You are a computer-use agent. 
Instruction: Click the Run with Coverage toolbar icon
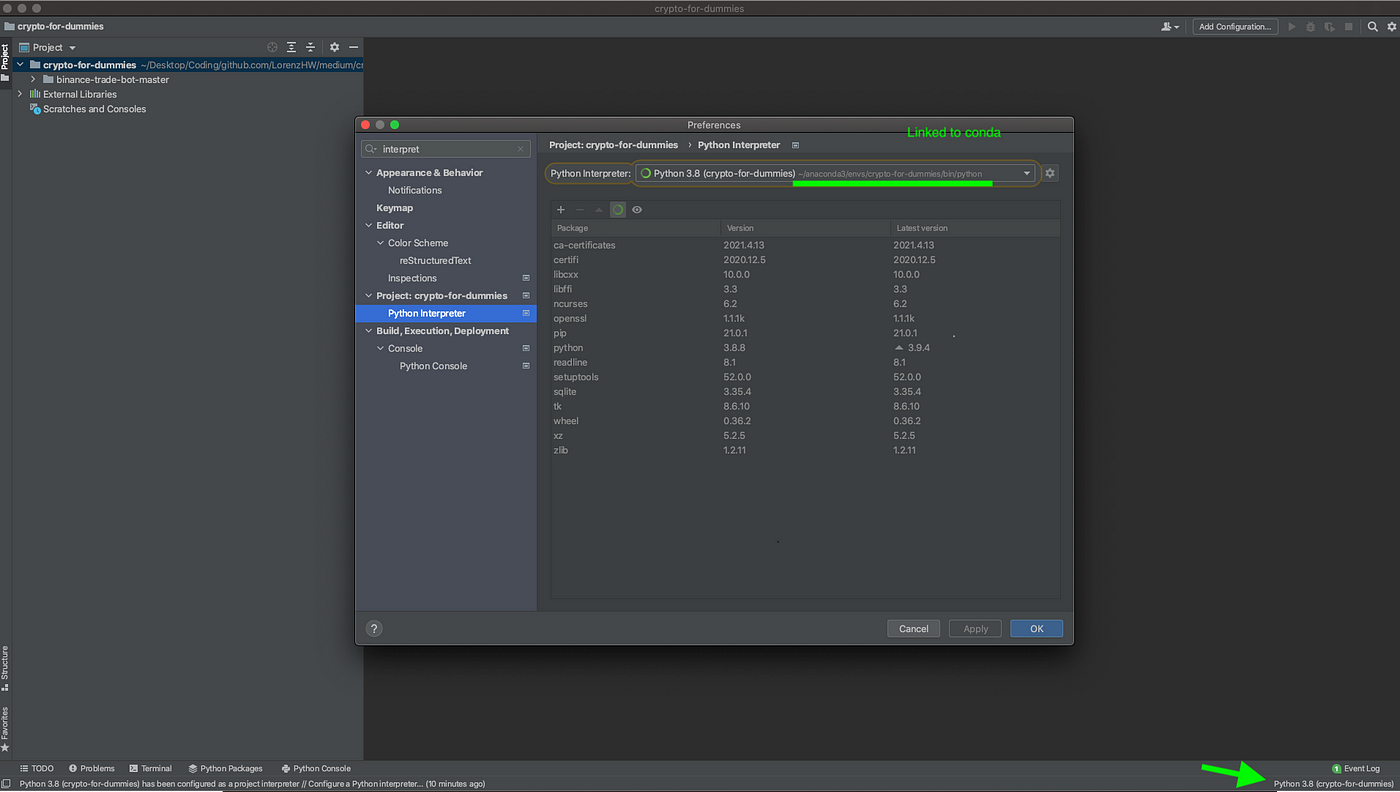coord(1329,27)
